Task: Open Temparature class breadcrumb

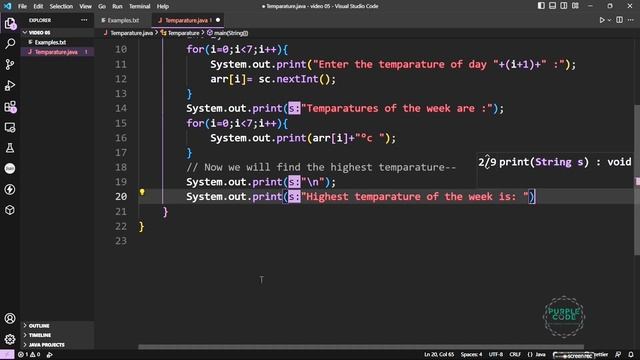Action: 180,33
